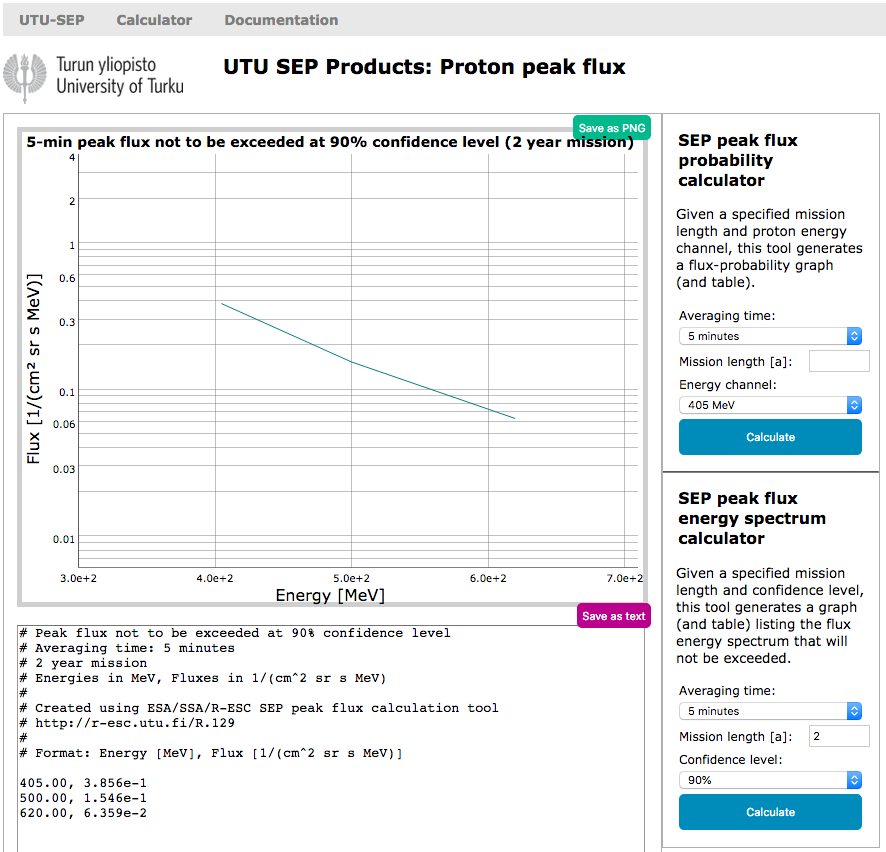Go to the Documentation page
The width and height of the screenshot is (886, 852).
click(x=281, y=20)
